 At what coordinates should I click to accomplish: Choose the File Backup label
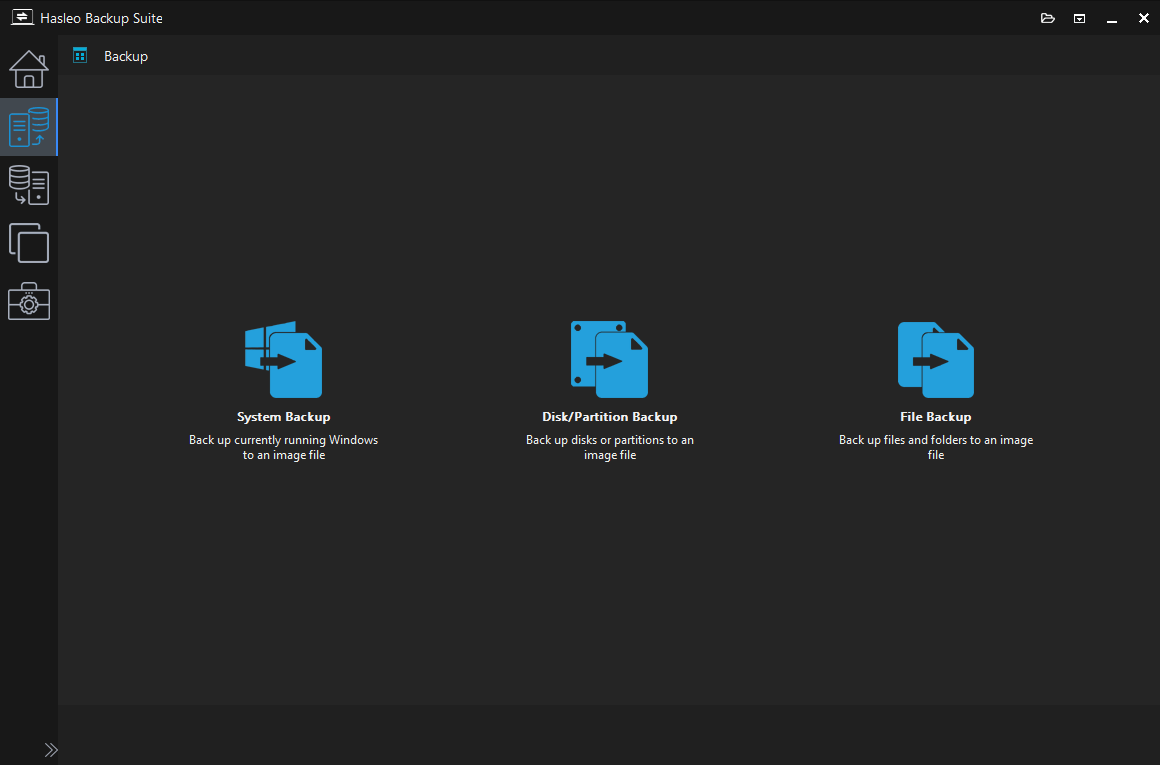tap(936, 417)
